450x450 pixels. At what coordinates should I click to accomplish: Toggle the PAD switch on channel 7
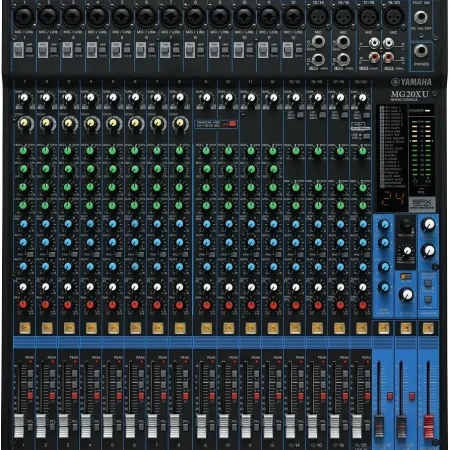point(165,50)
